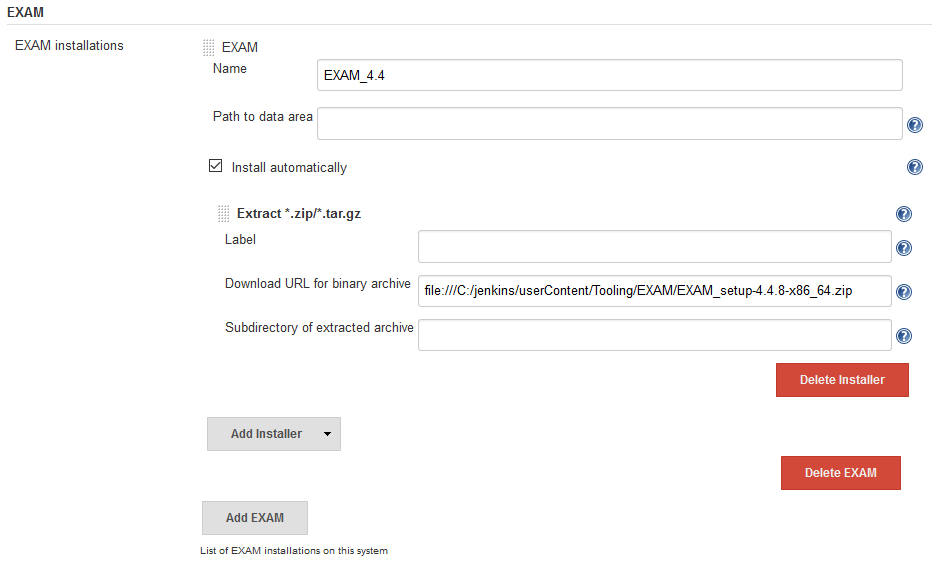Click the 'EXAM installations' label text
Screen dimensions: 941x561
pos(69,46)
